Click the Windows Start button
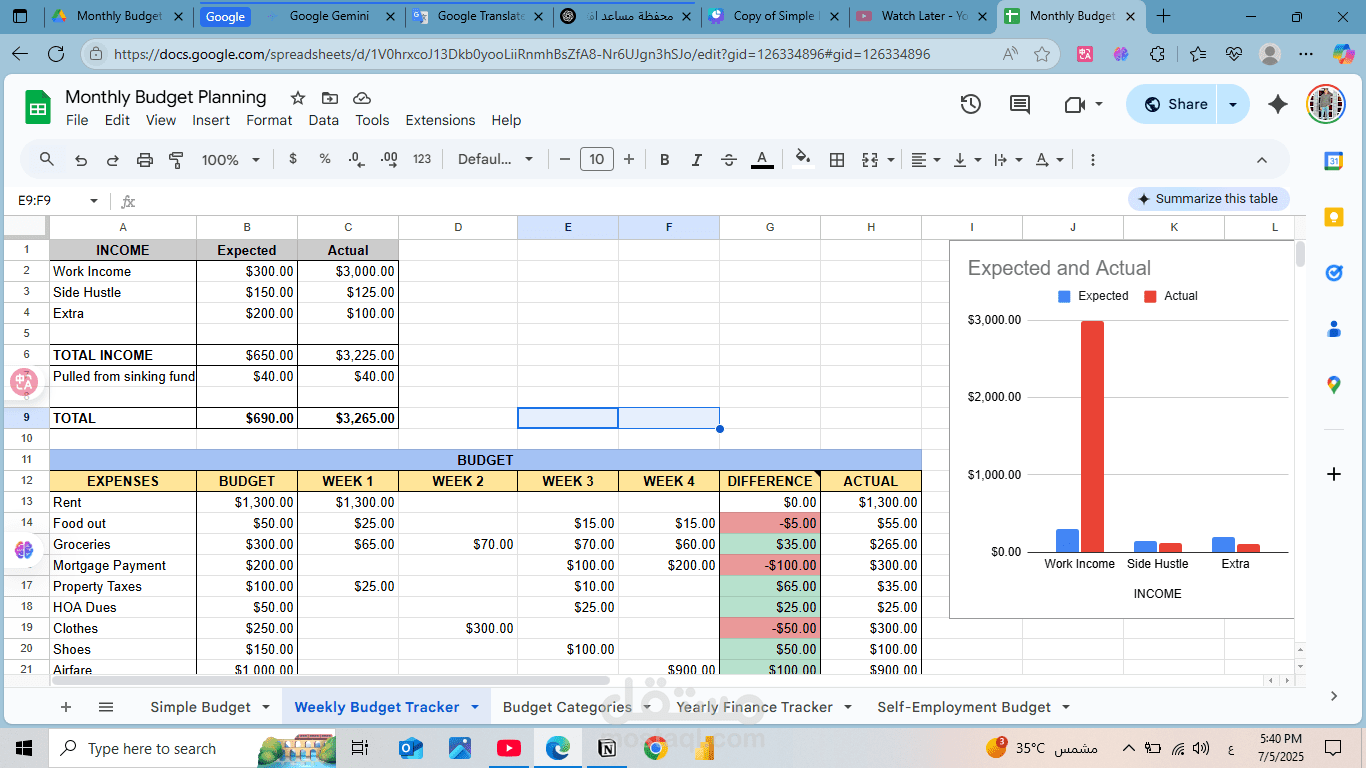The image size is (1366, 768). pyautogui.click(x=24, y=748)
